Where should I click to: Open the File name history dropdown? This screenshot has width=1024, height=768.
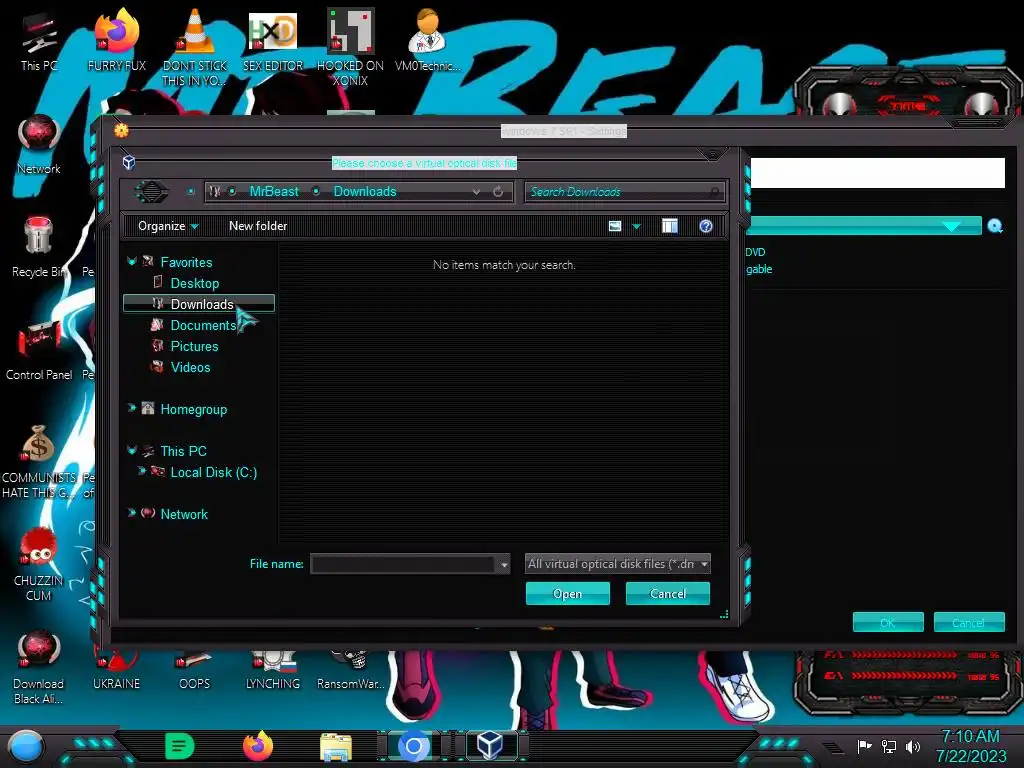point(504,565)
